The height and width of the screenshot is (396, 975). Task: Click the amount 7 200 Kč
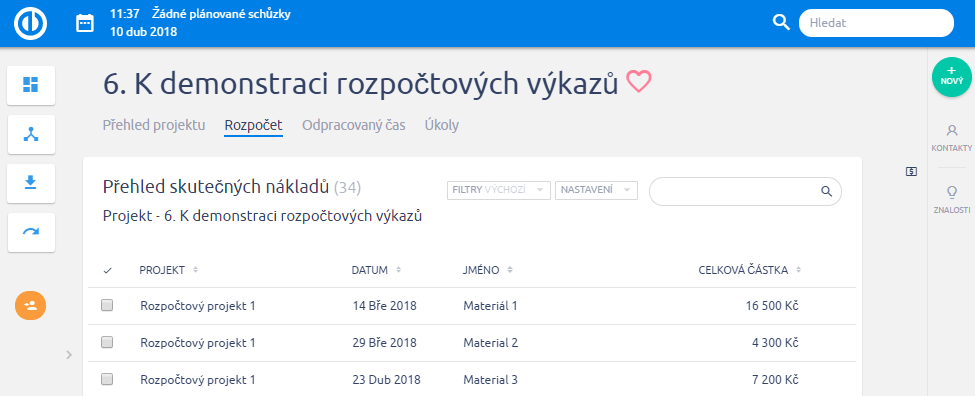point(775,379)
